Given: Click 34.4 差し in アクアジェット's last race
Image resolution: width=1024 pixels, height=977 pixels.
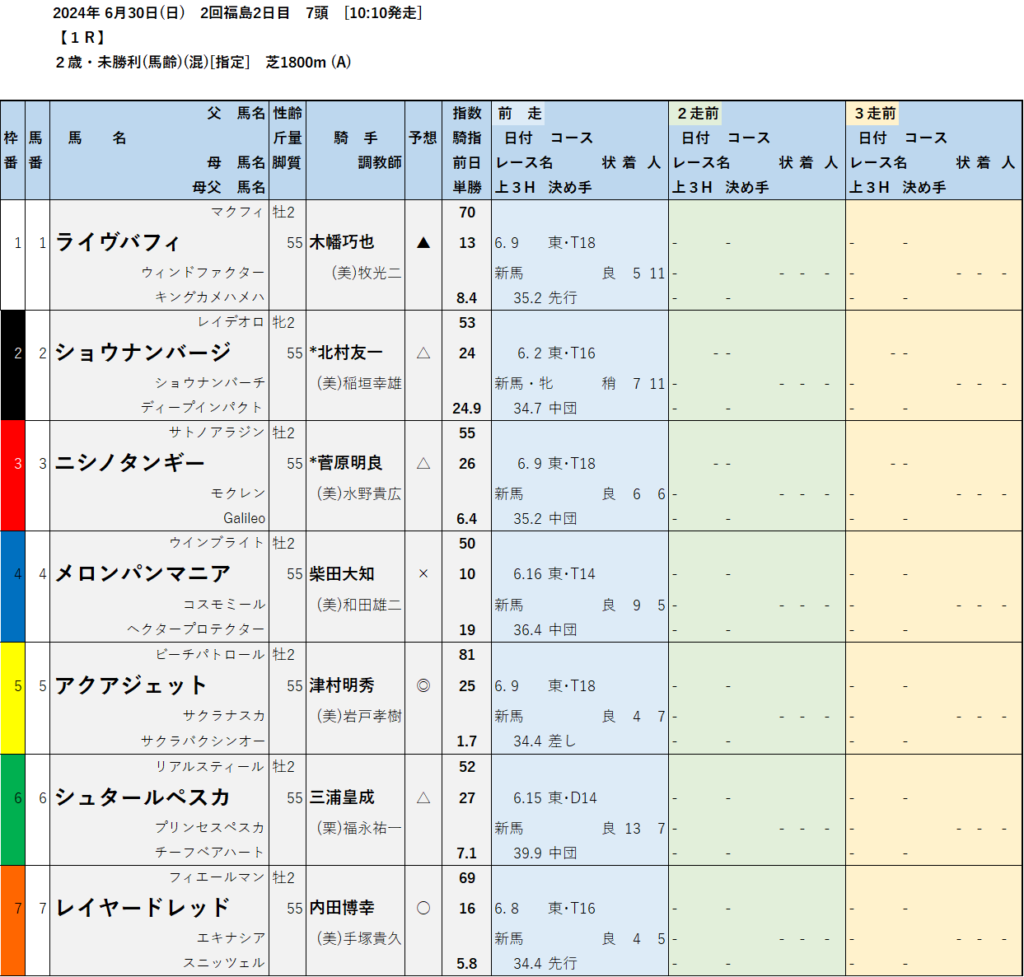Looking at the screenshot, I should (x=545, y=741).
